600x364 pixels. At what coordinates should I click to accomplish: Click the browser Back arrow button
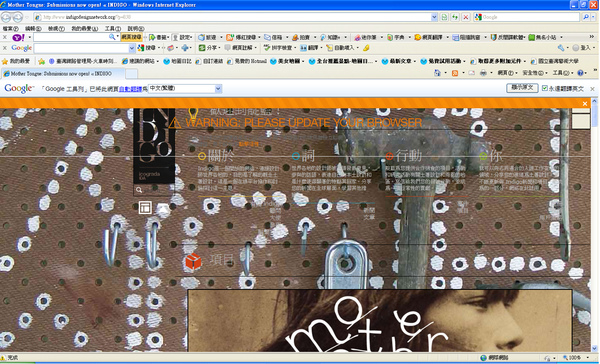[6, 17]
